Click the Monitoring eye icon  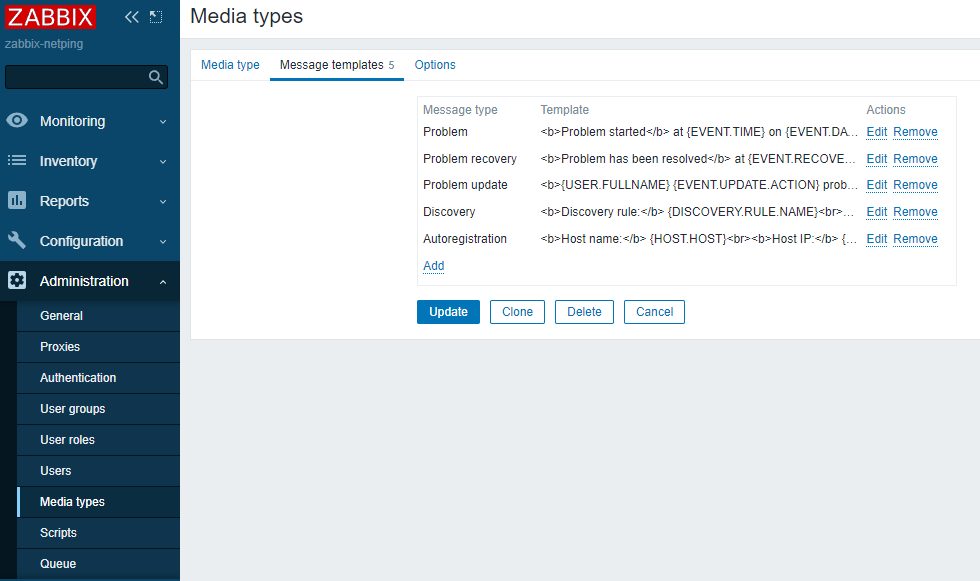point(17,121)
